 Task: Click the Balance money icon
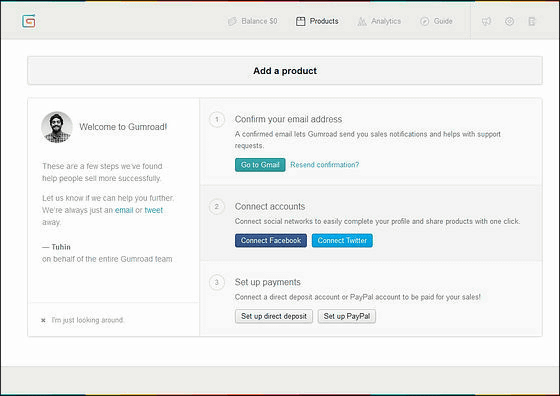click(232, 21)
